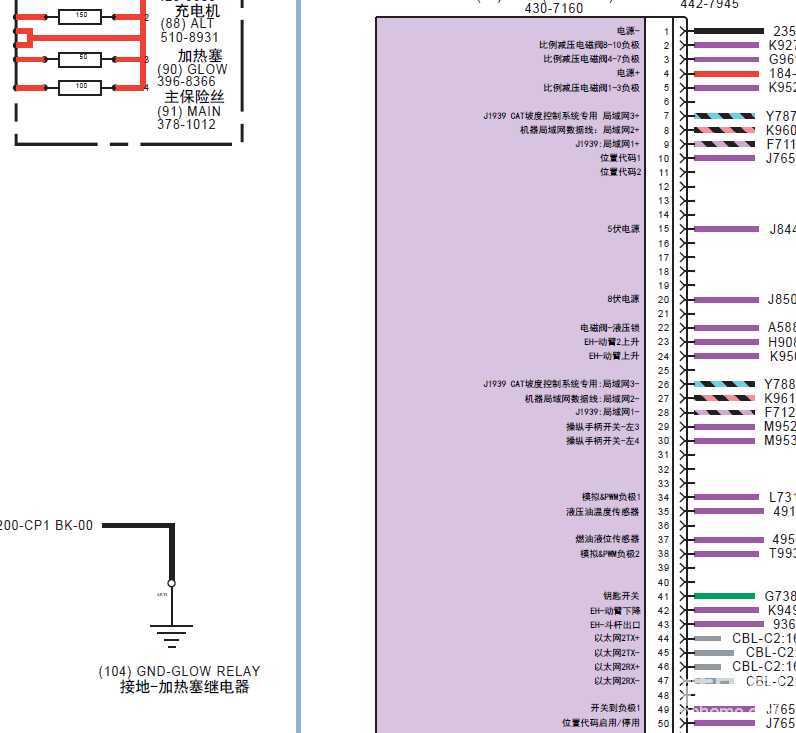Click '燃油液位传感器' label
796x733 pixels.
pyautogui.click(x=608, y=539)
